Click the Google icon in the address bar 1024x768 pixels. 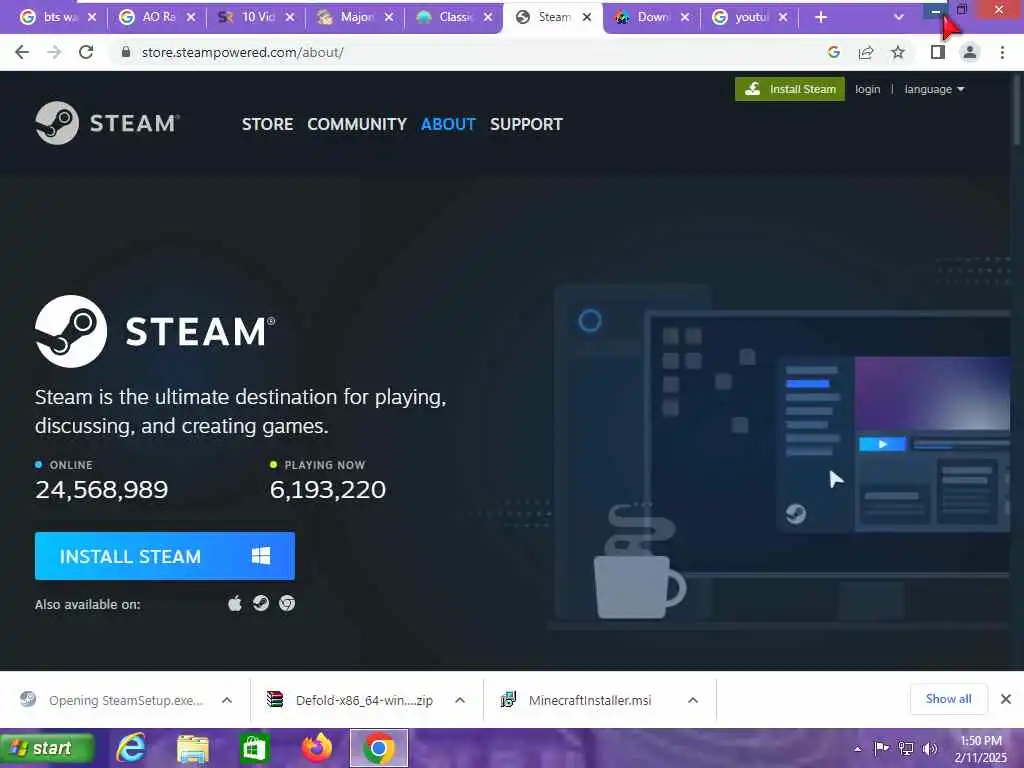click(x=834, y=52)
